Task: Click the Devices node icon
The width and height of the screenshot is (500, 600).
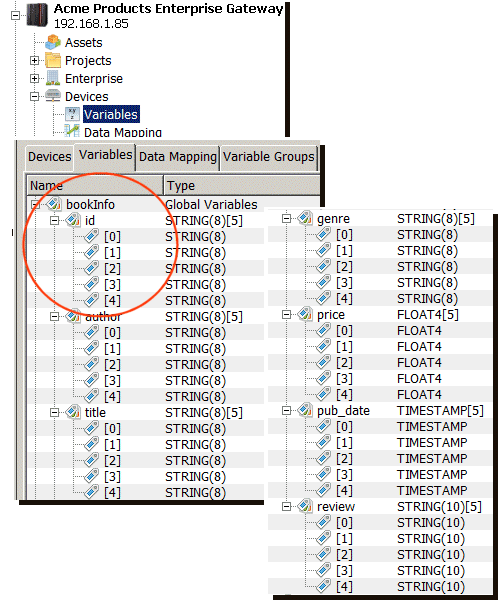Action: pos(53,96)
